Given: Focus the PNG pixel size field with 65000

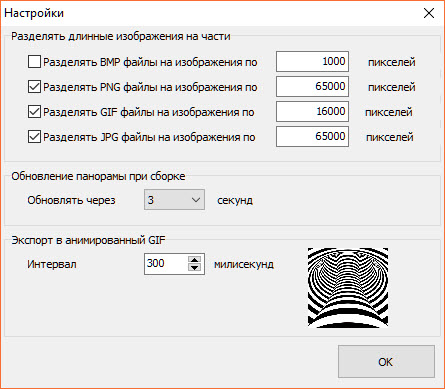Looking at the screenshot, I should 312,86.
